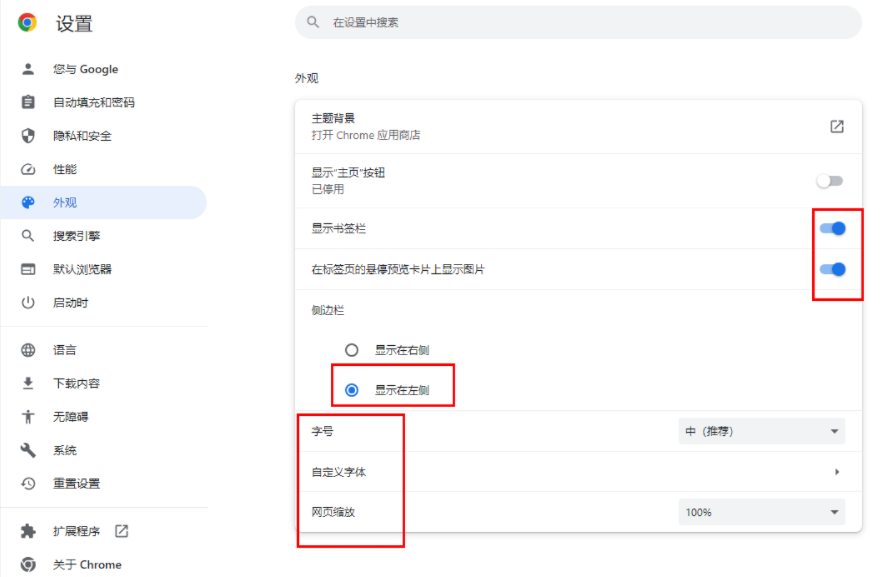This screenshot has height=577, width=895.
Task: Click the magnifier icon for 搜索引擎
Action: [x=28, y=236]
